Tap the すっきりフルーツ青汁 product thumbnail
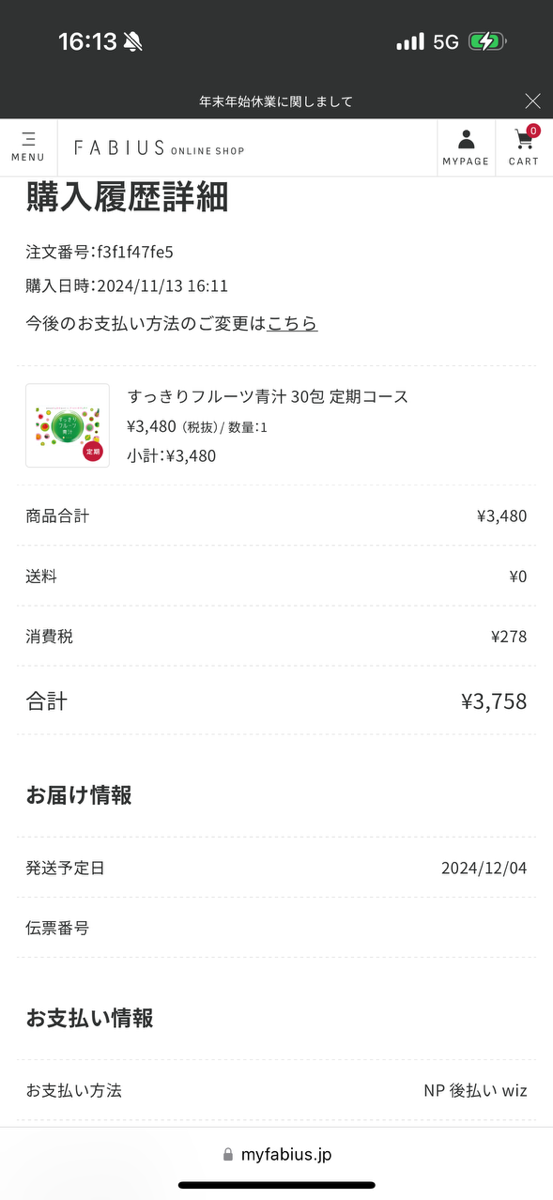 pos(67,425)
